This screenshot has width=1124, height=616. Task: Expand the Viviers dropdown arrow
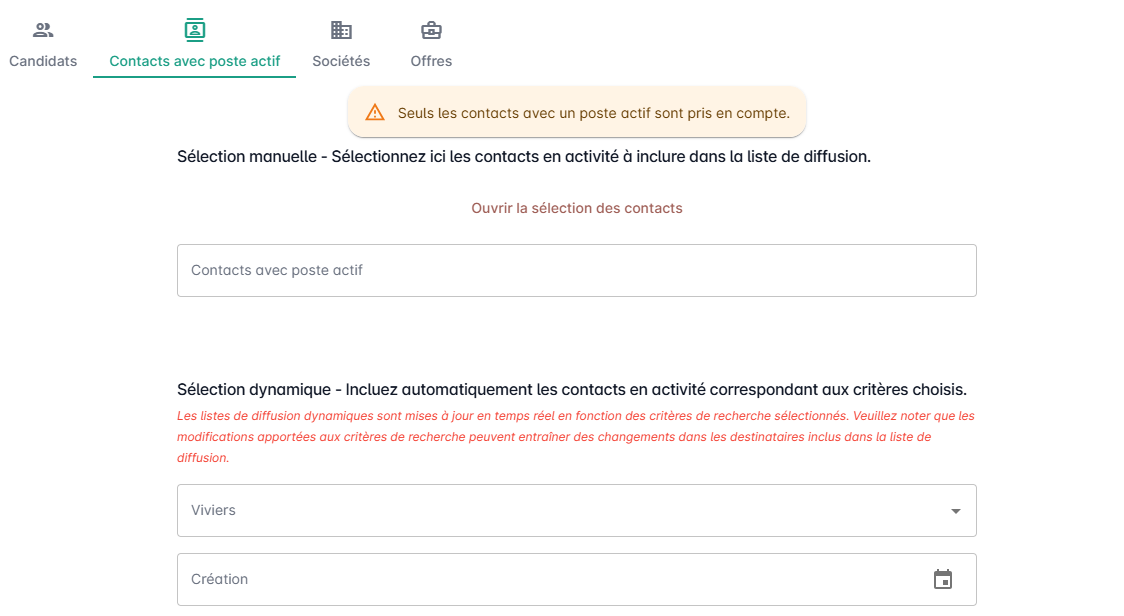pos(955,511)
